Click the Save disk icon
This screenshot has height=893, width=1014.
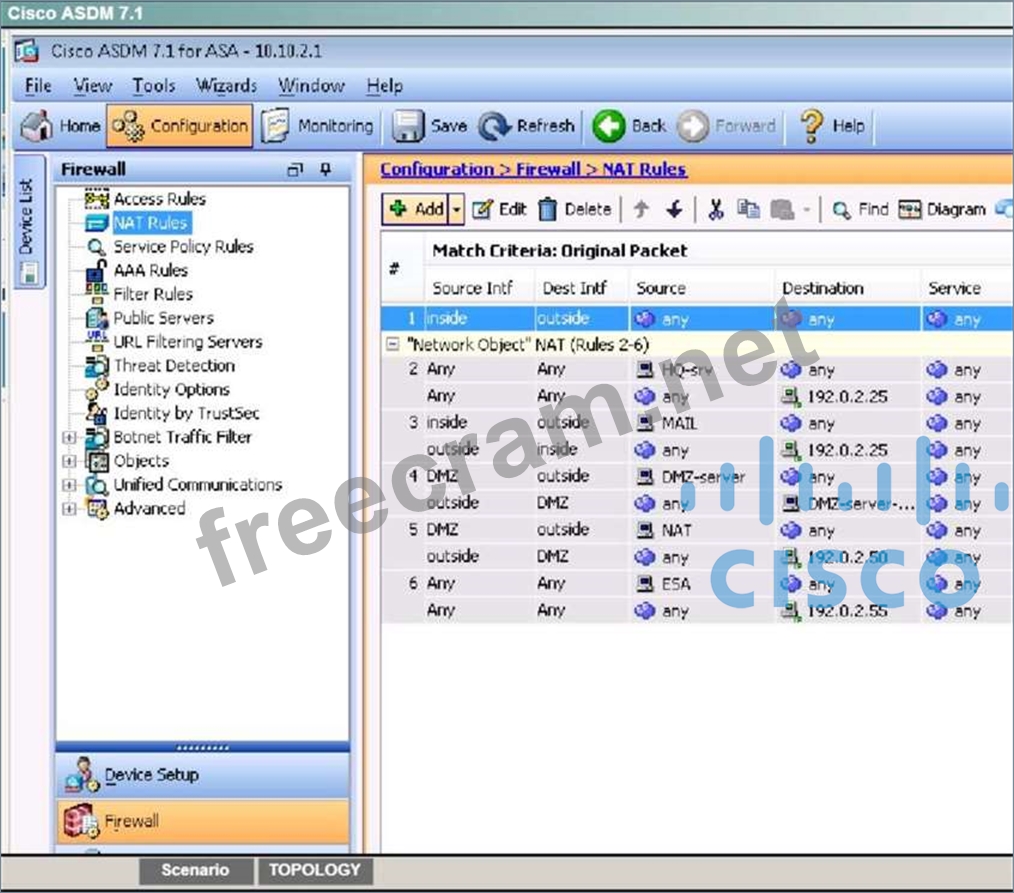(407, 126)
